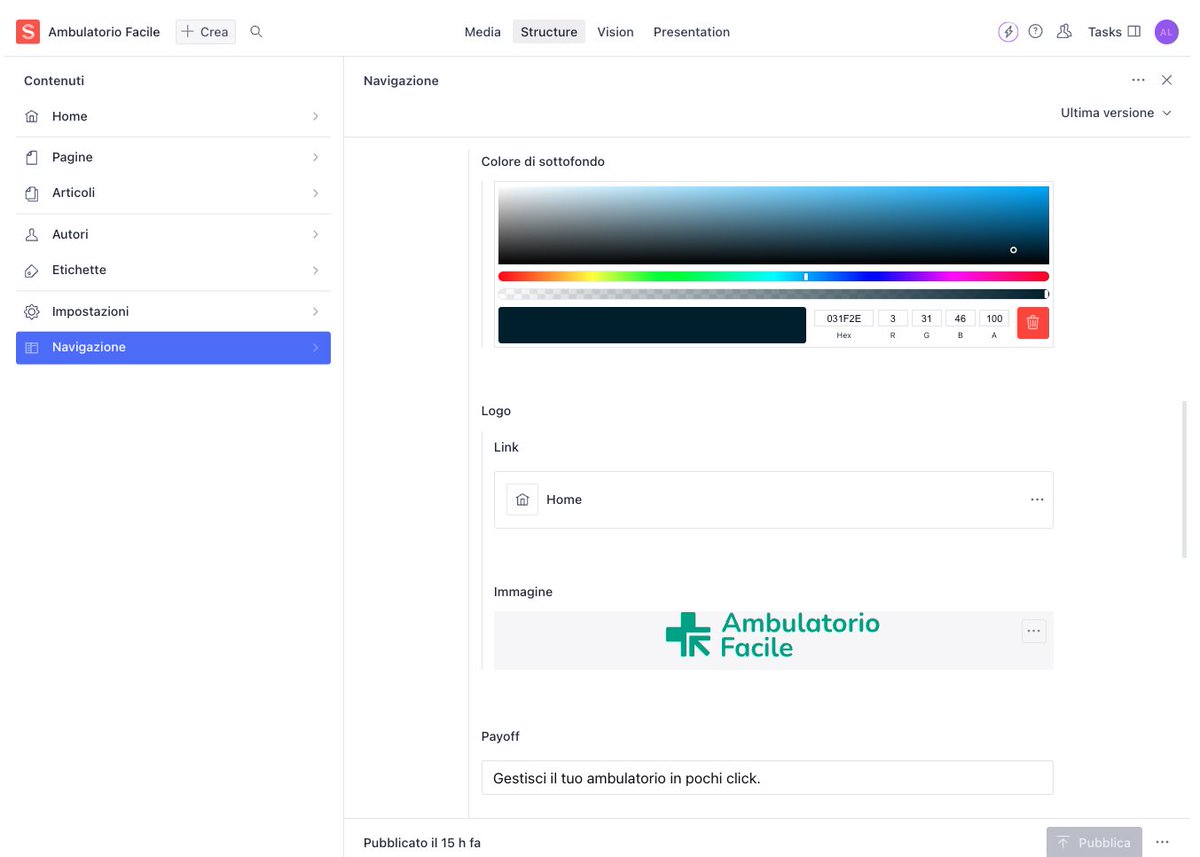The height and width of the screenshot is (857, 1200).
Task: Open the Crea button
Action: [205, 31]
